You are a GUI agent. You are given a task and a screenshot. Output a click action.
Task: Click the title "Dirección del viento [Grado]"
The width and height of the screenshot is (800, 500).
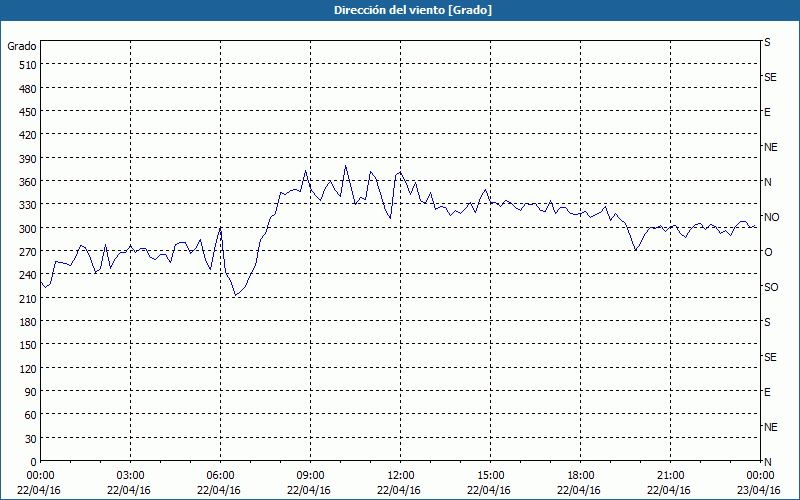pos(413,10)
